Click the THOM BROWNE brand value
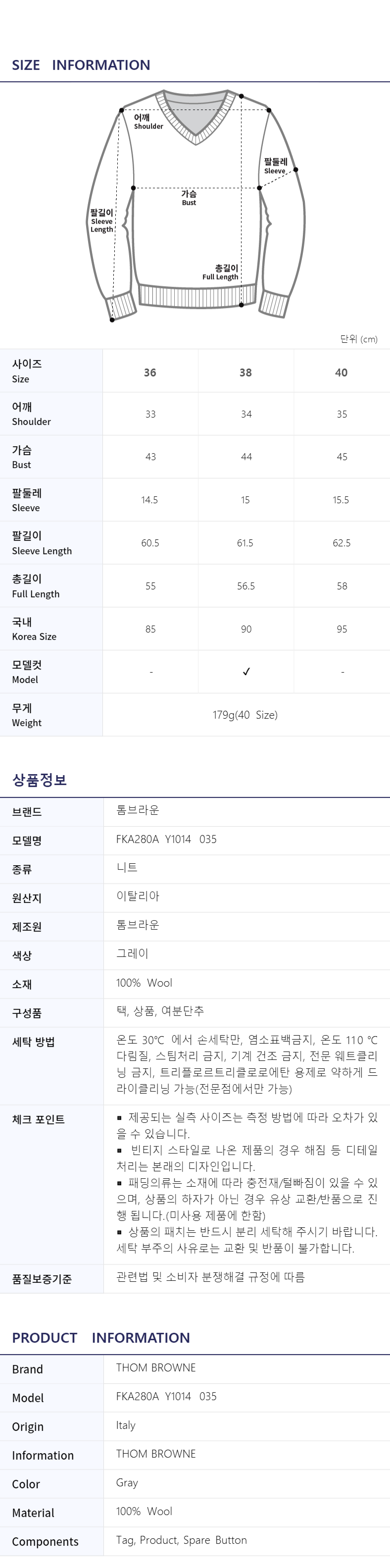Screen dimensions: 390x1568 click(x=156, y=1367)
